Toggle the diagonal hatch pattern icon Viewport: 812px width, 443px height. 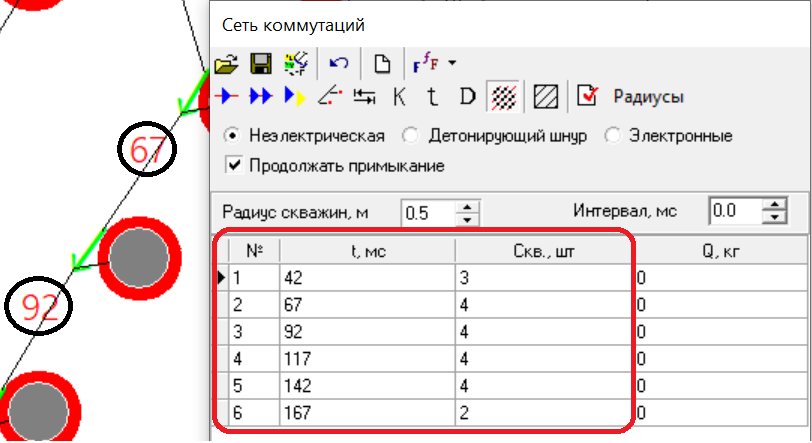point(546,97)
